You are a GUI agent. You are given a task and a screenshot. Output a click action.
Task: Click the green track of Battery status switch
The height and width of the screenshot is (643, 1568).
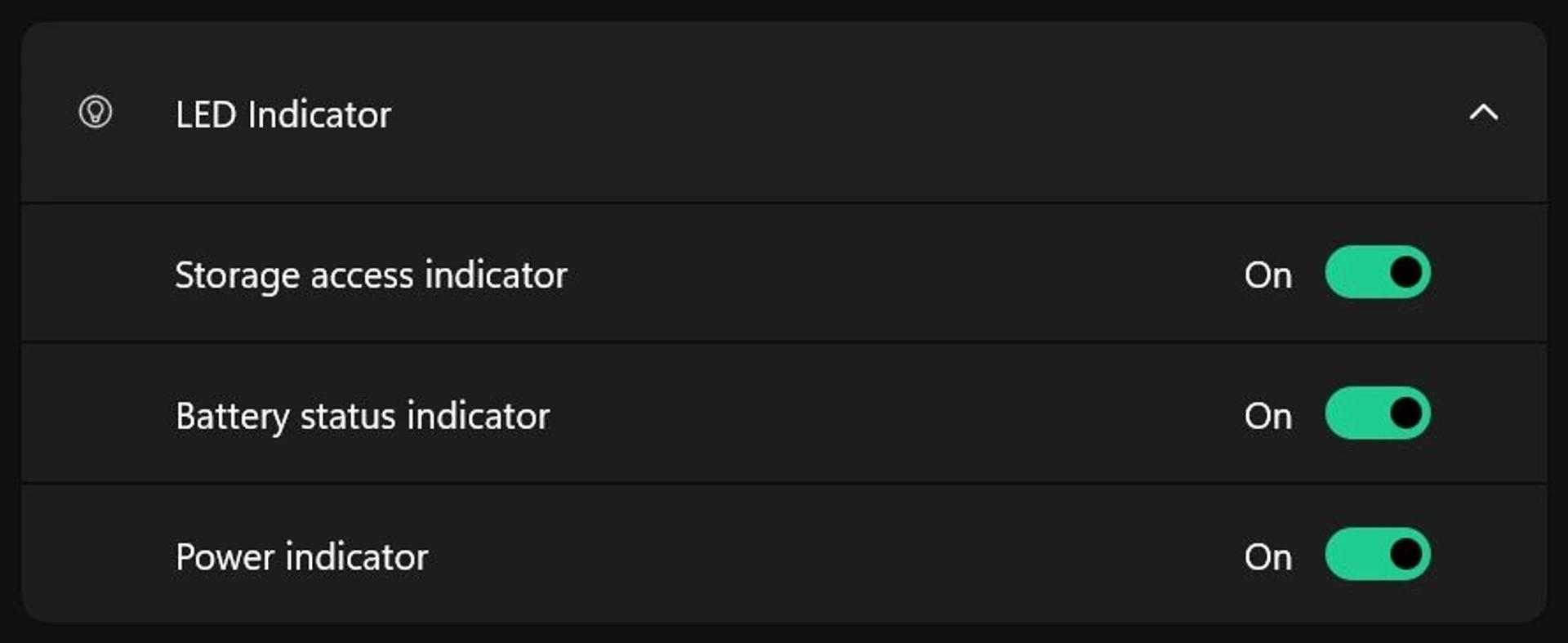click(x=1354, y=413)
